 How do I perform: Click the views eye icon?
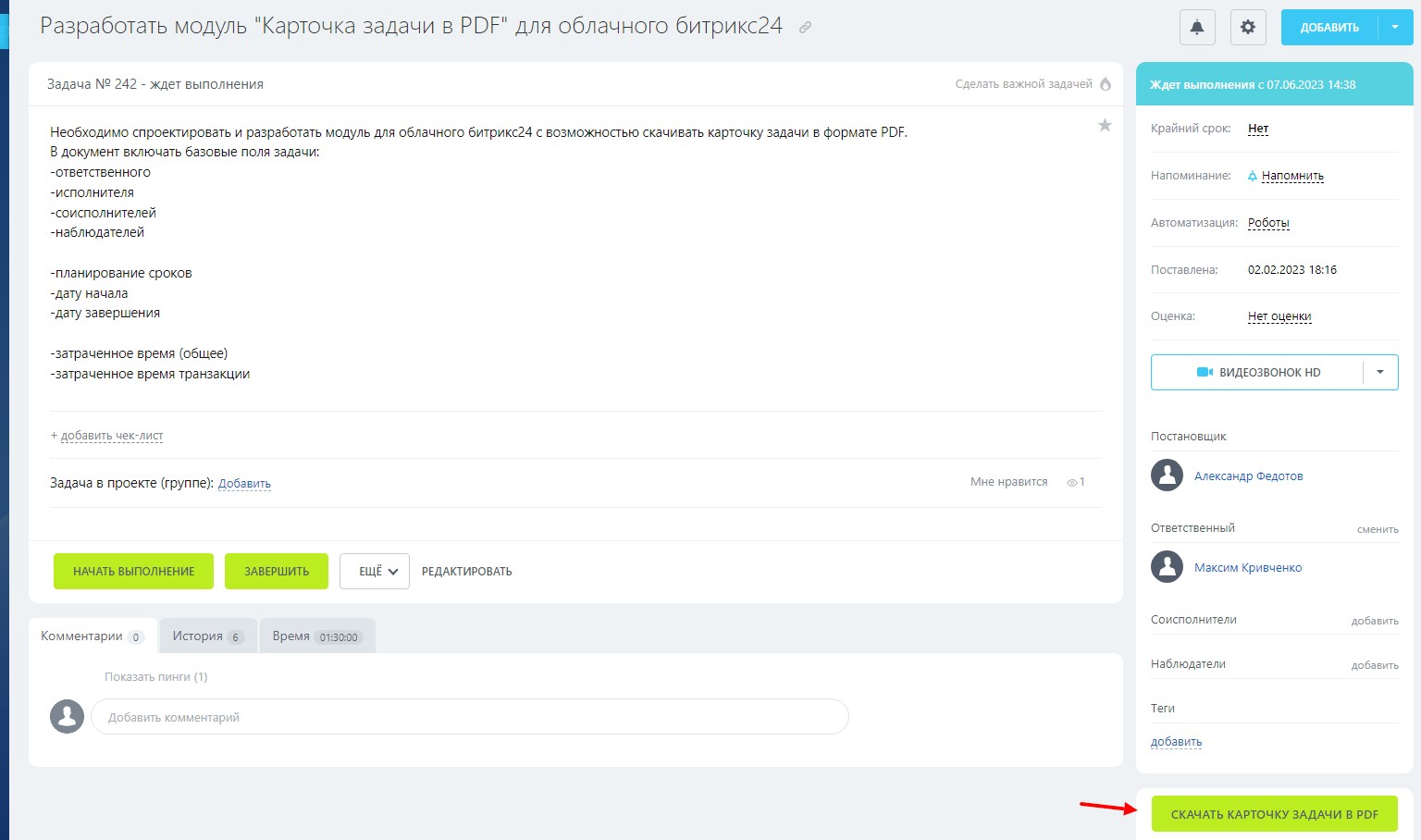click(1072, 483)
